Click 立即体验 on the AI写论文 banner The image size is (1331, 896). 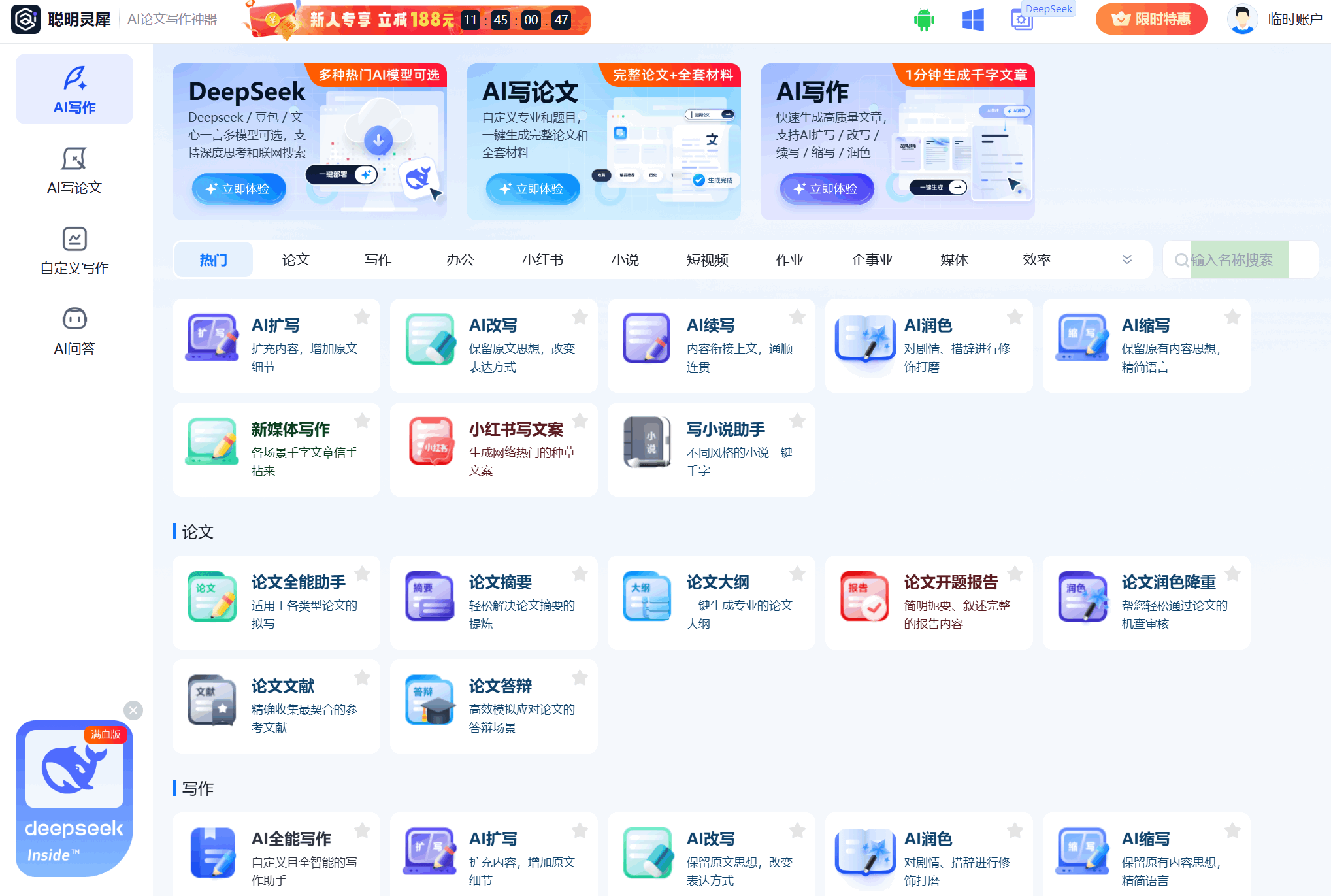pyautogui.click(x=533, y=189)
